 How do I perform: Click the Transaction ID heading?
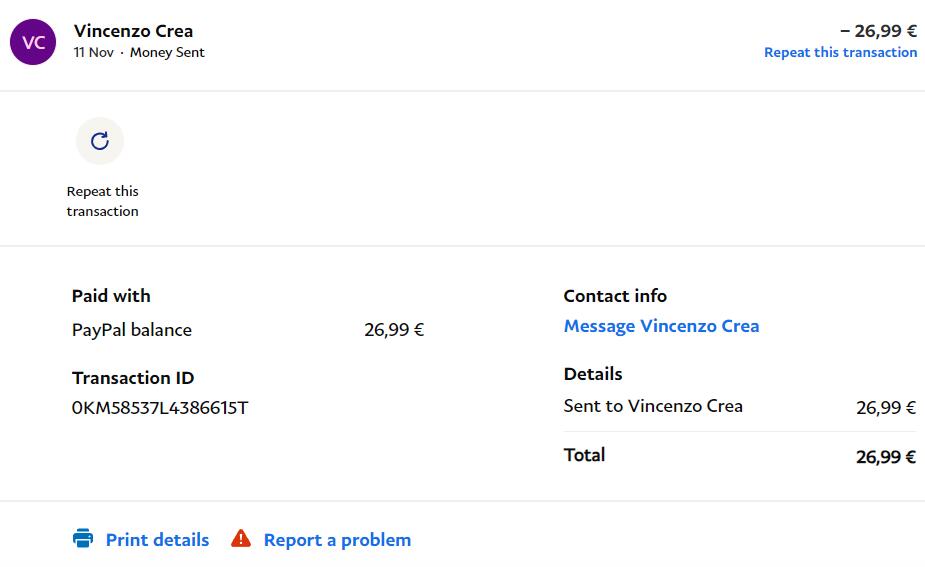click(x=133, y=378)
